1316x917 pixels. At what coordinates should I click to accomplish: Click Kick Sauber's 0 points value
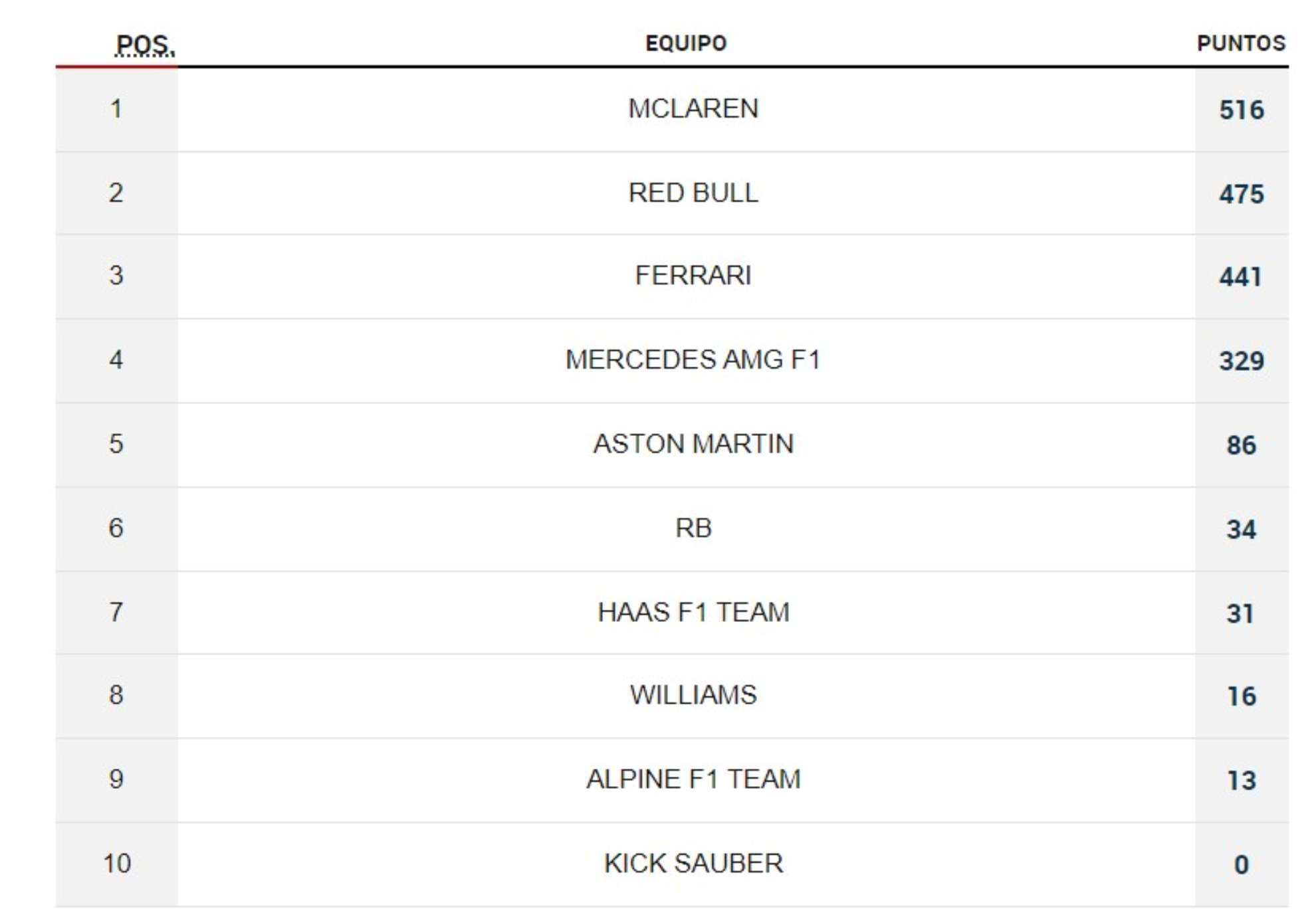coord(1241,865)
